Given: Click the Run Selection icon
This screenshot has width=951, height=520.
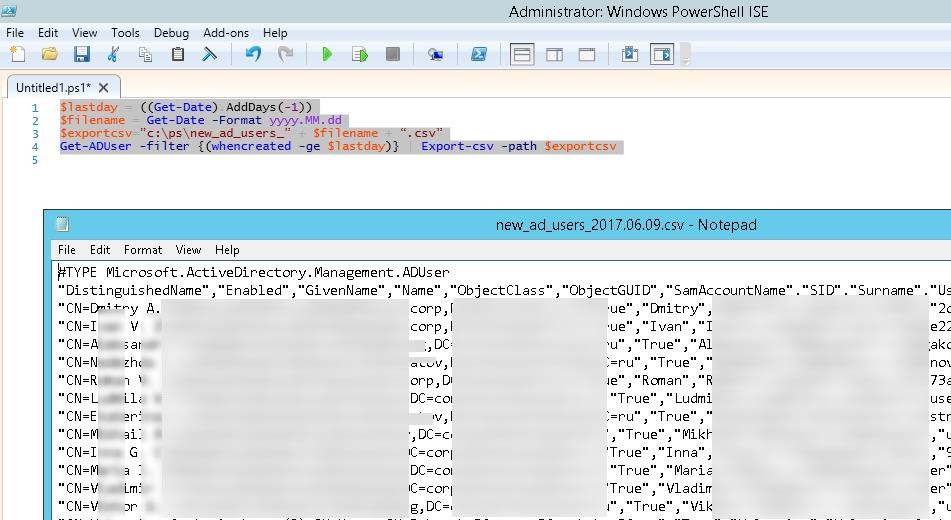Looking at the screenshot, I should click(x=360, y=55).
